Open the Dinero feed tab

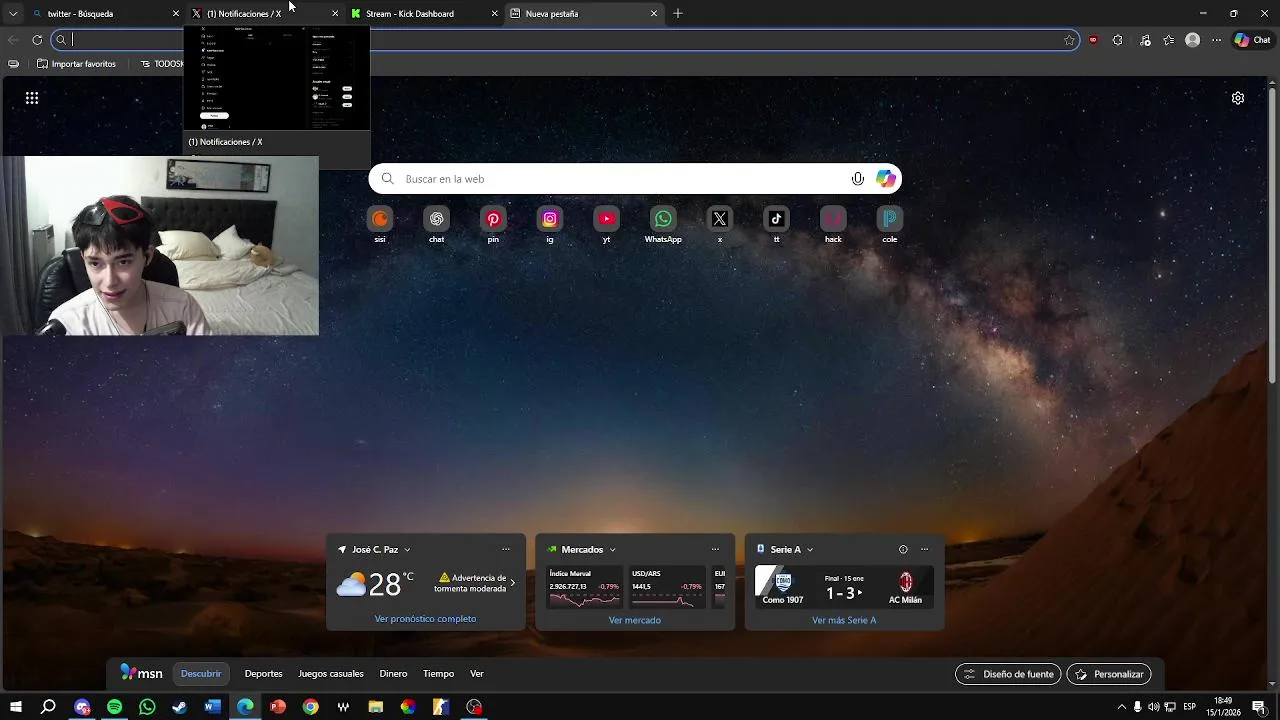tap(393, 674)
